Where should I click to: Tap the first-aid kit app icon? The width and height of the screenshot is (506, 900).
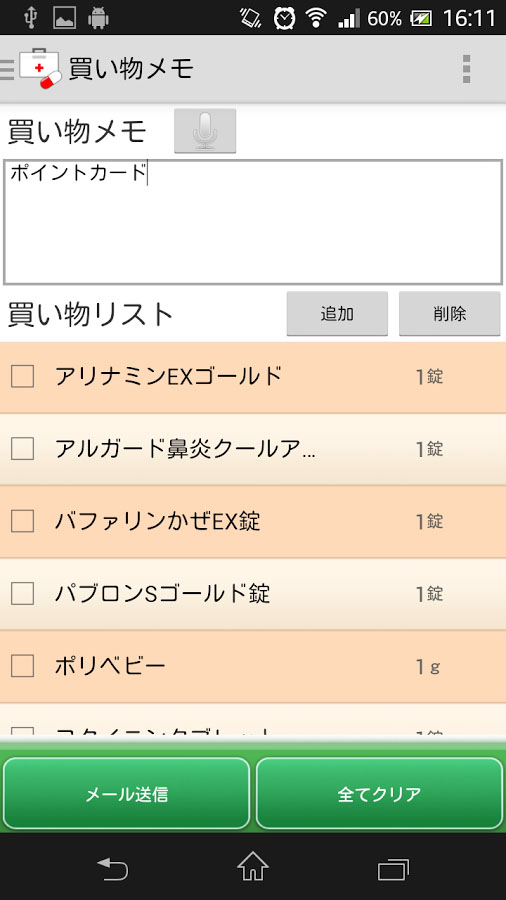point(40,69)
